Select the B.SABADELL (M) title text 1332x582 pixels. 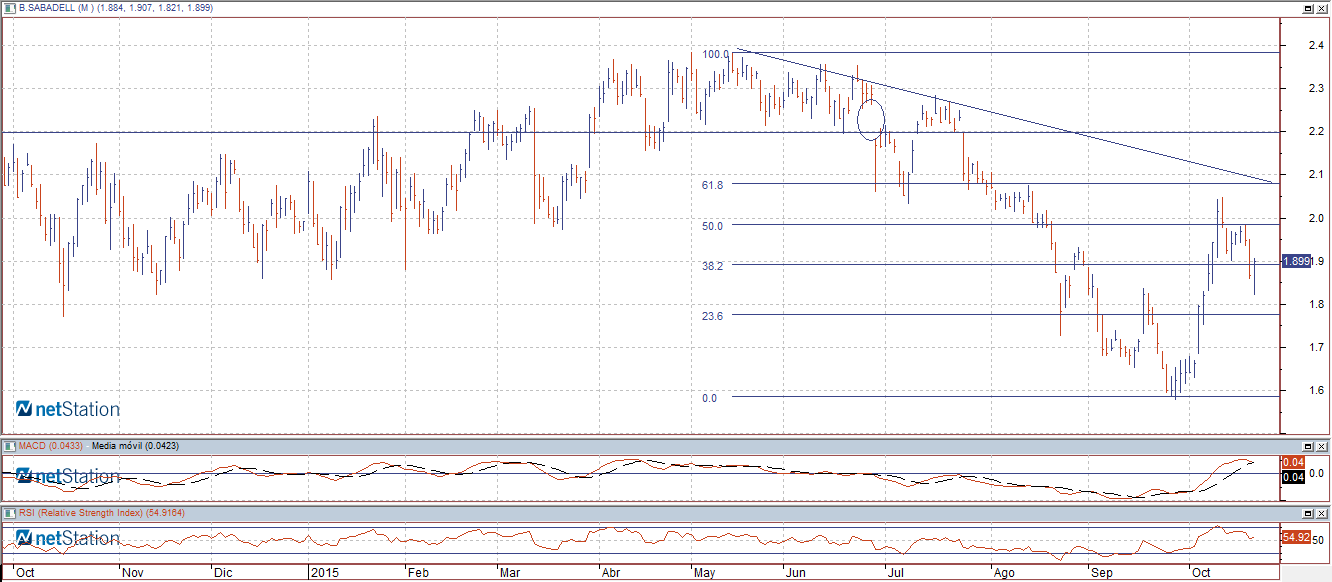tap(56, 8)
